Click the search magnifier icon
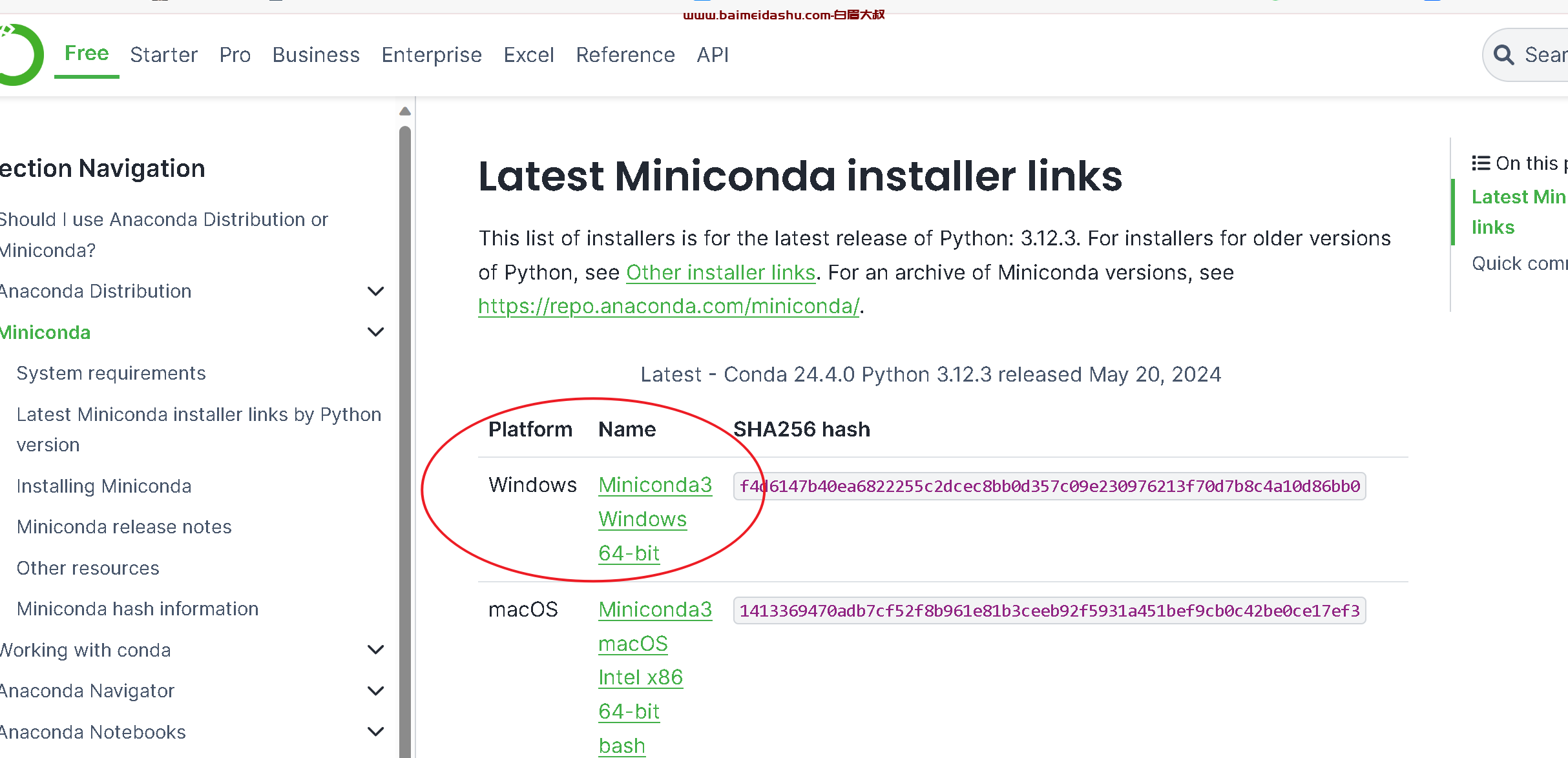Image resolution: width=1568 pixels, height=758 pixels. pyautogui.click(x=1503, y=55)
